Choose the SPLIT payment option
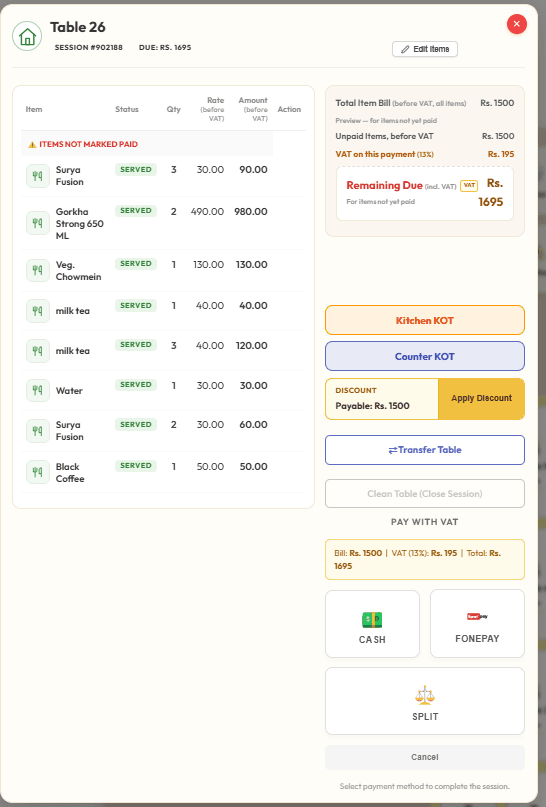546x807 pixels. pyautogui.click(x=425, y=701)
